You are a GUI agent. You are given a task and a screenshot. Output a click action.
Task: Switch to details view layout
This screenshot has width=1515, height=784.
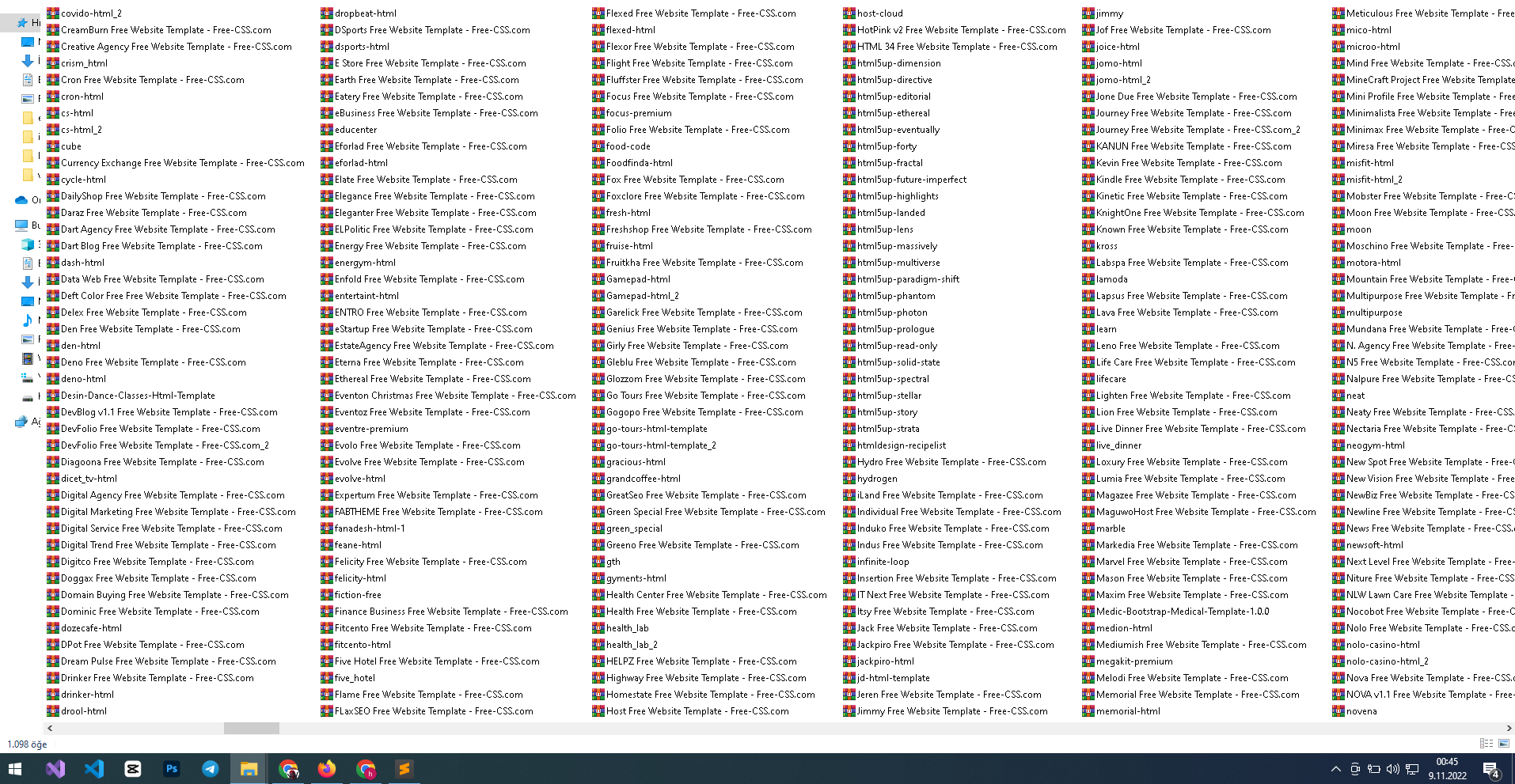[x=1487, y=744]
